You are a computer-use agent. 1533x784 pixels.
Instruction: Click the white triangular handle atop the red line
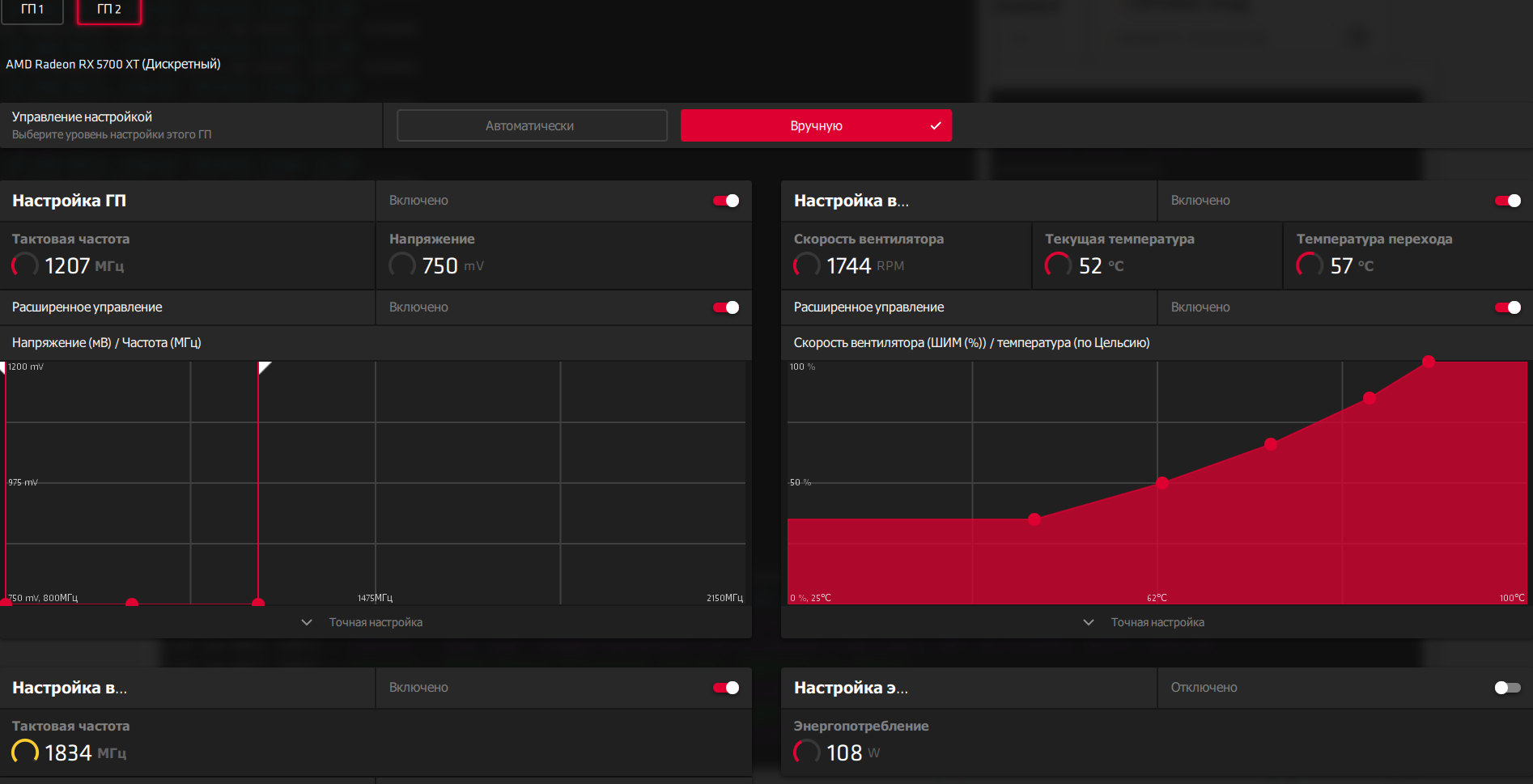(264, 367)
